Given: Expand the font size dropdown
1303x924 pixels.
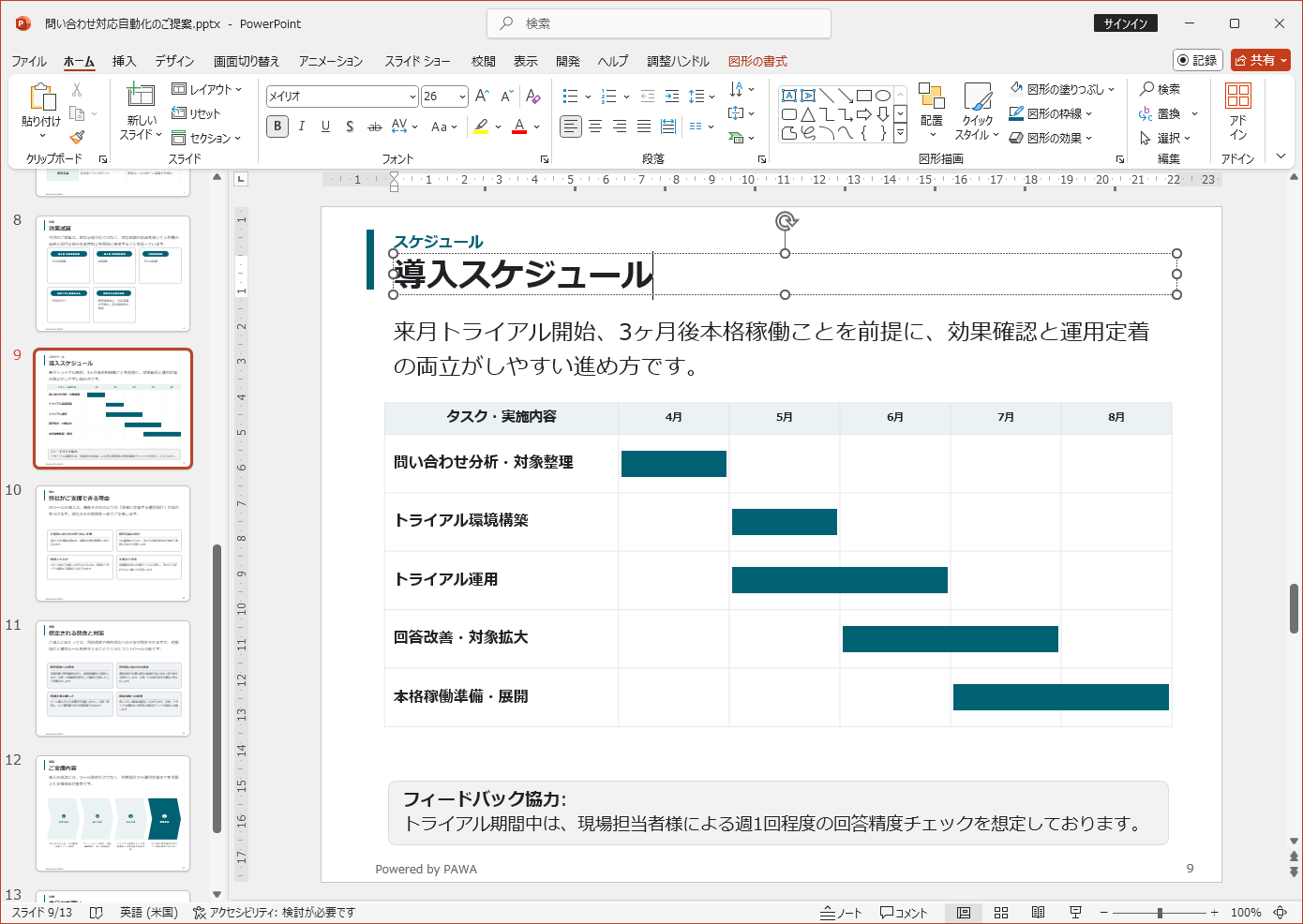Looking at the screenshot, I should [x=460, y=96].
